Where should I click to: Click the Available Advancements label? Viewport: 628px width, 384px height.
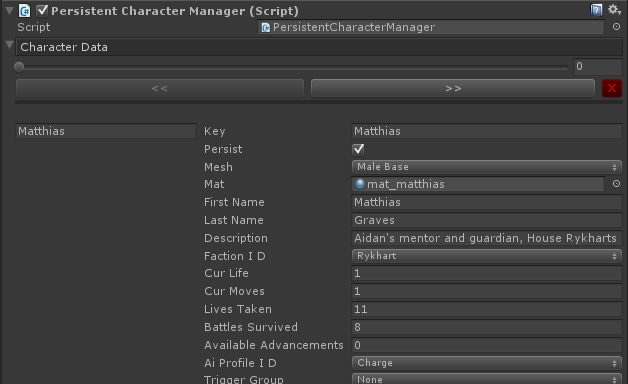click(x=274, y=345)
